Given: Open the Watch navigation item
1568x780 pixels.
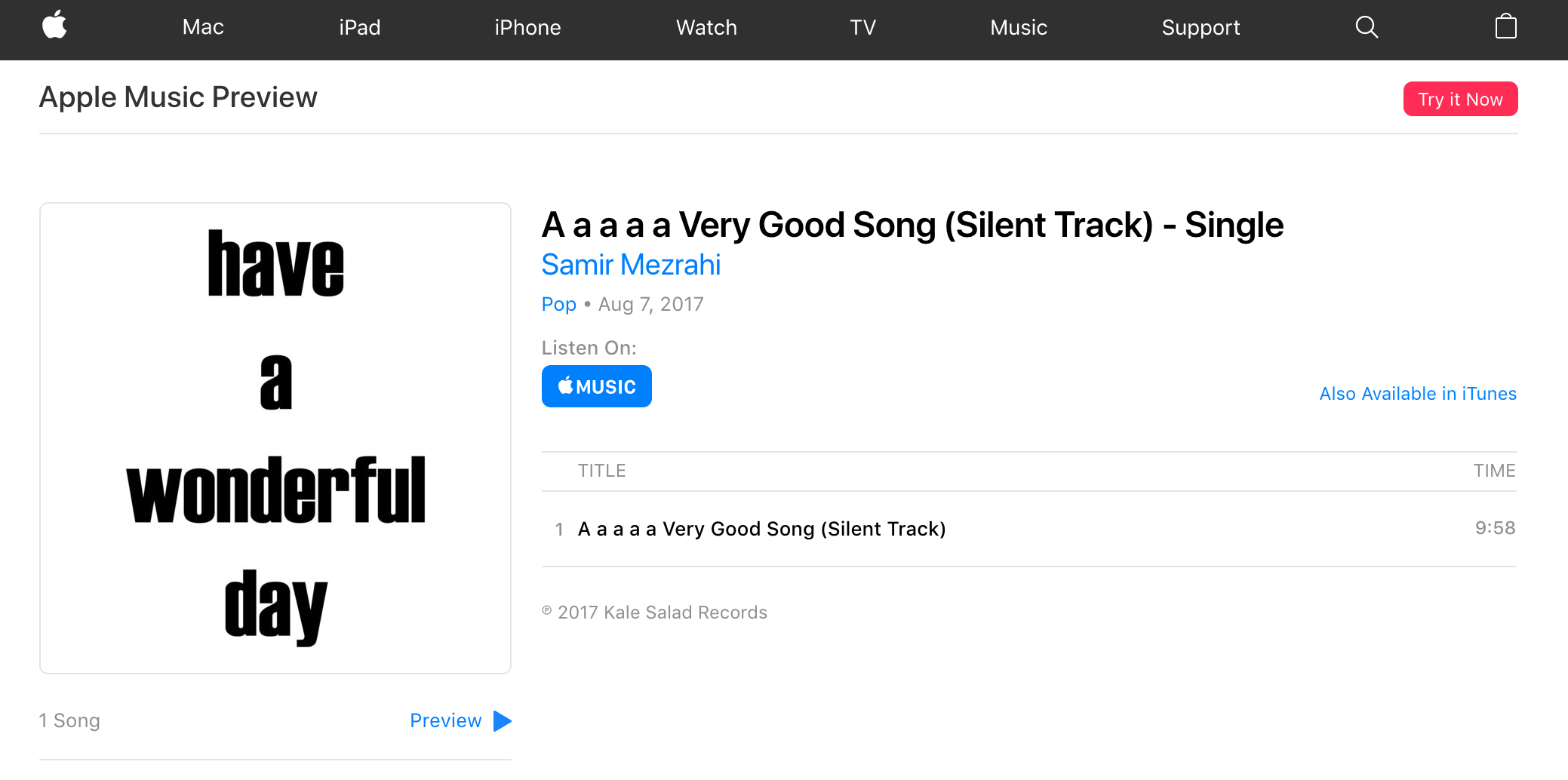Looking at the screenshot, I should pyautogui.click(x=706, y=27).
